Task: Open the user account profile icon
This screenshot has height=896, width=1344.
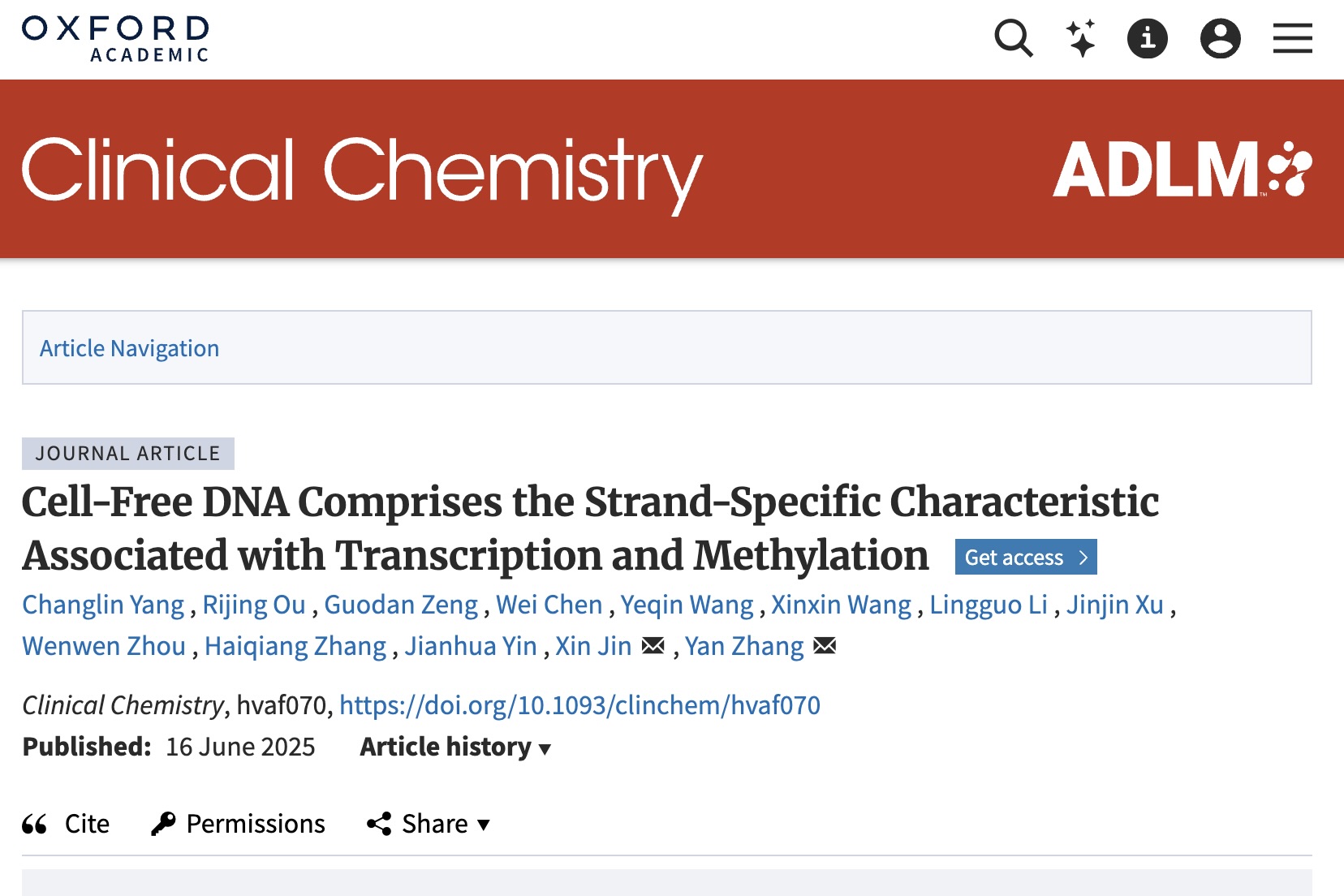Action: coord(1221,38)
